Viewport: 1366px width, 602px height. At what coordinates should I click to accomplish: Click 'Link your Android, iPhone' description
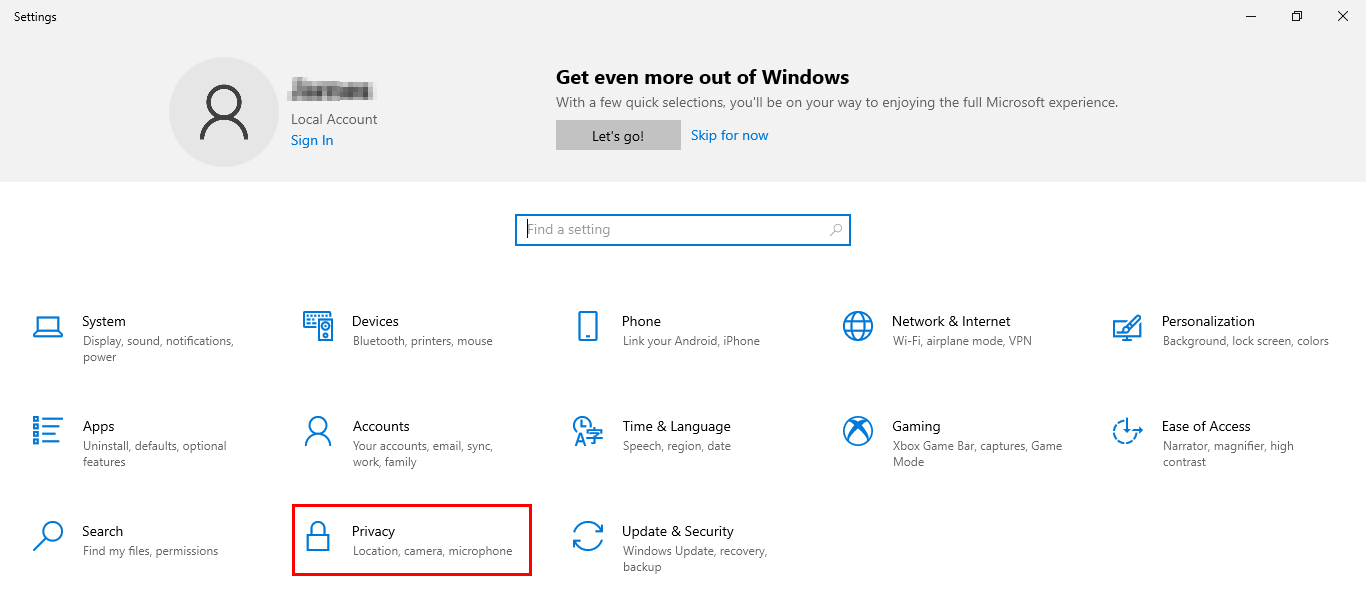[691, 341]
